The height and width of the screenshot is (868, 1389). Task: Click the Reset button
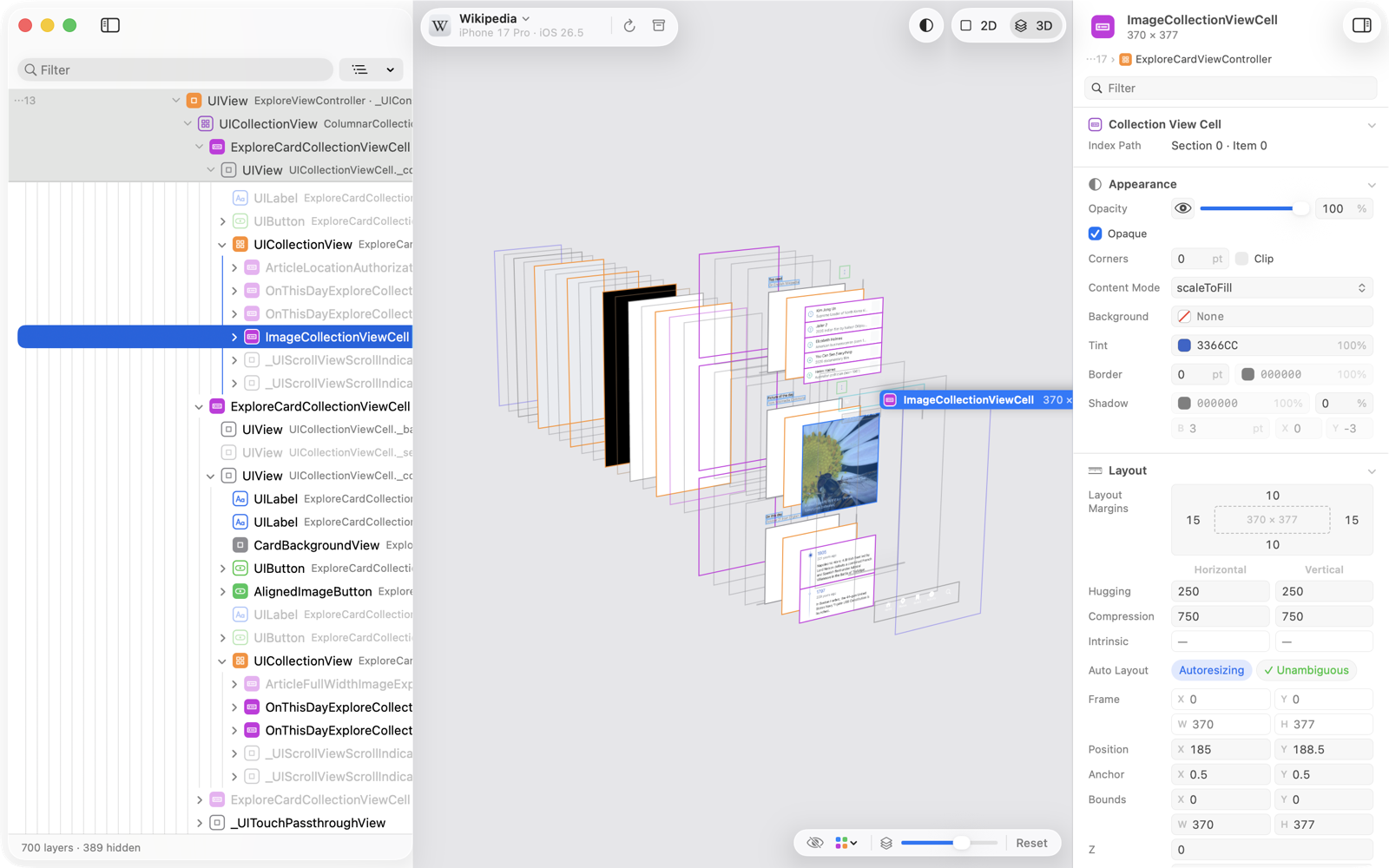[x=1031, y=843]
